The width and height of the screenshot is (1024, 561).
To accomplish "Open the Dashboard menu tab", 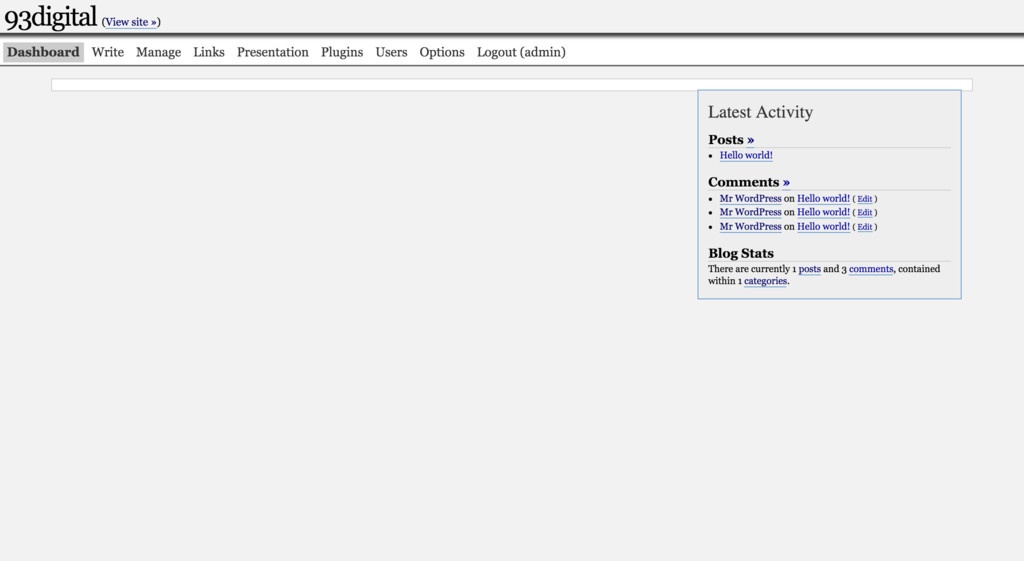I will [43, 52].
